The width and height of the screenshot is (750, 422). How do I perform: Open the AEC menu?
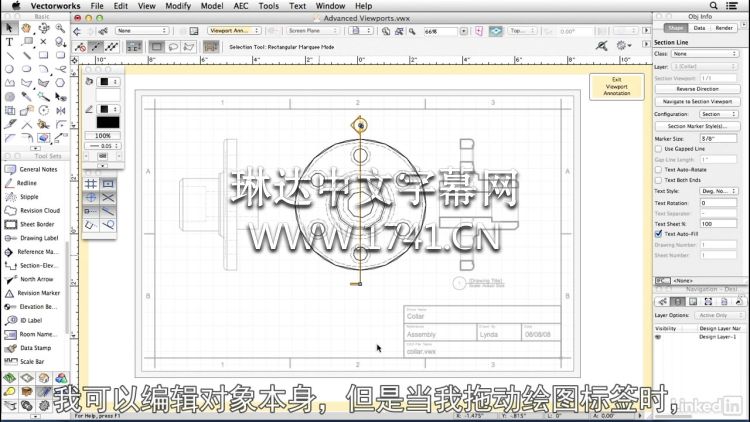point(241,6)
